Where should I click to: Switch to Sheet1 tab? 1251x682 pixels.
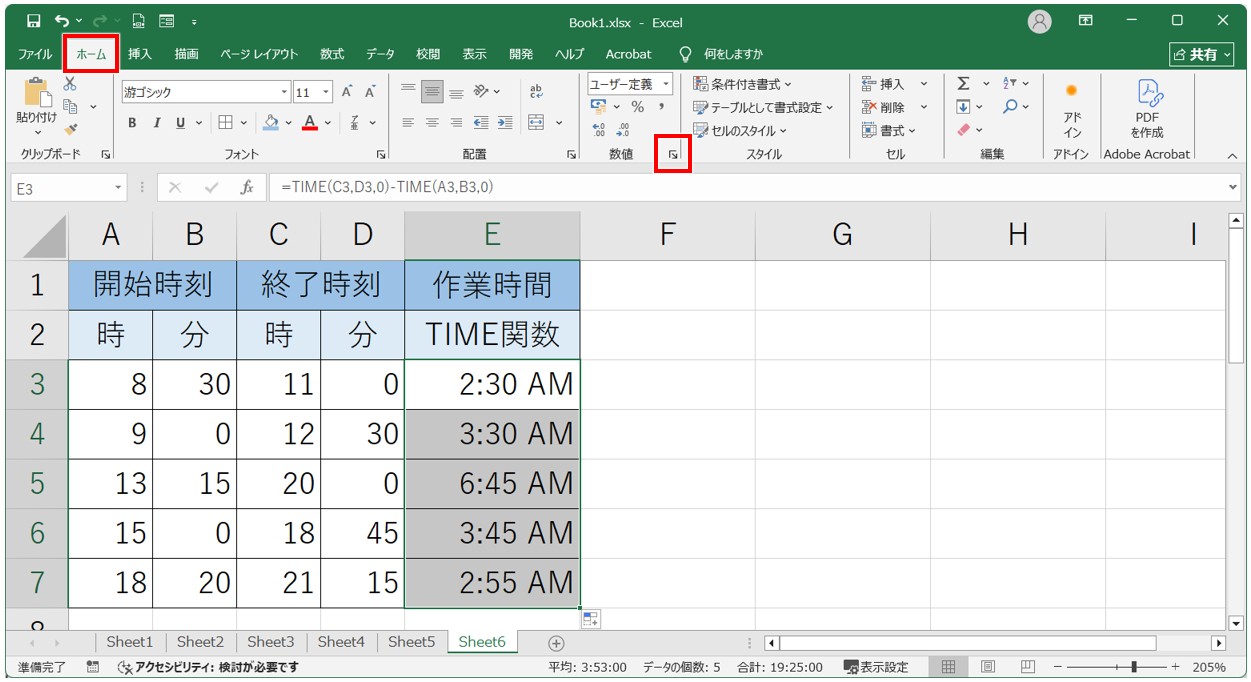tap(130, 643)
